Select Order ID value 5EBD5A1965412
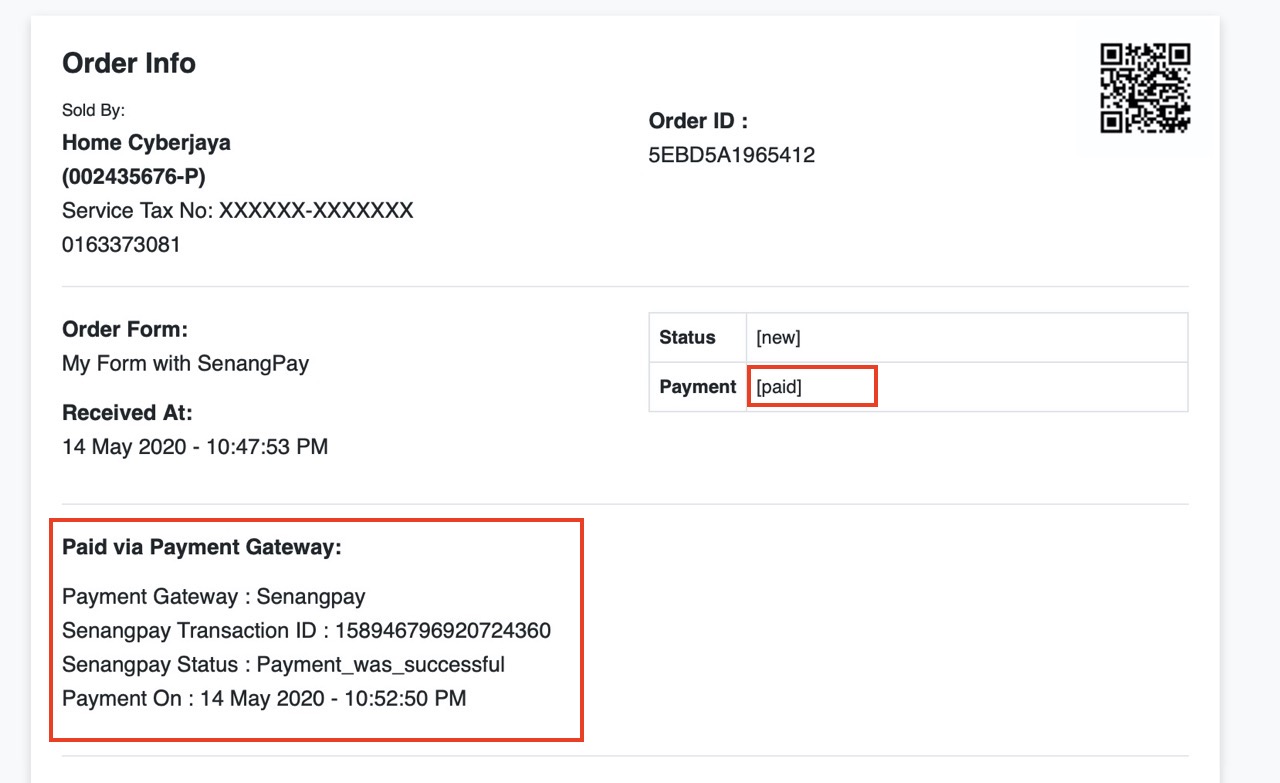 click(732, 155)
